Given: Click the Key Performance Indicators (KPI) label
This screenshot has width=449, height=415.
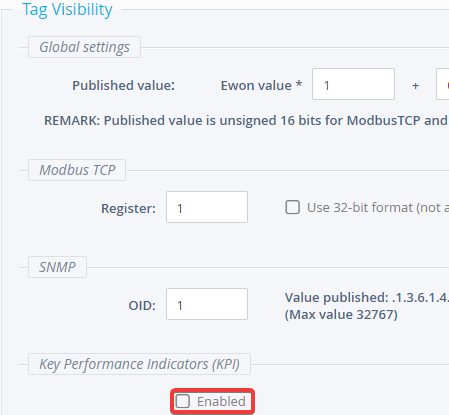Looking at the screenshot, I should [x=139, y=364].
